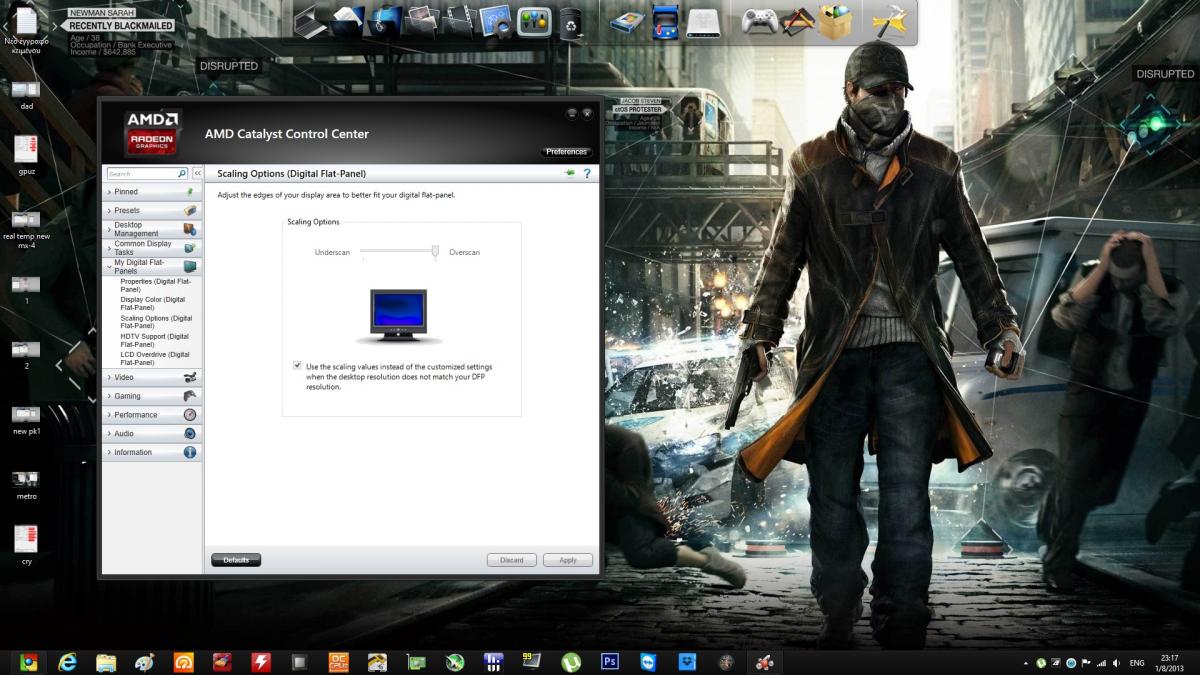Open Chrome from the taskbar
Screen dimensions: 1200x675
click(29, 662)
